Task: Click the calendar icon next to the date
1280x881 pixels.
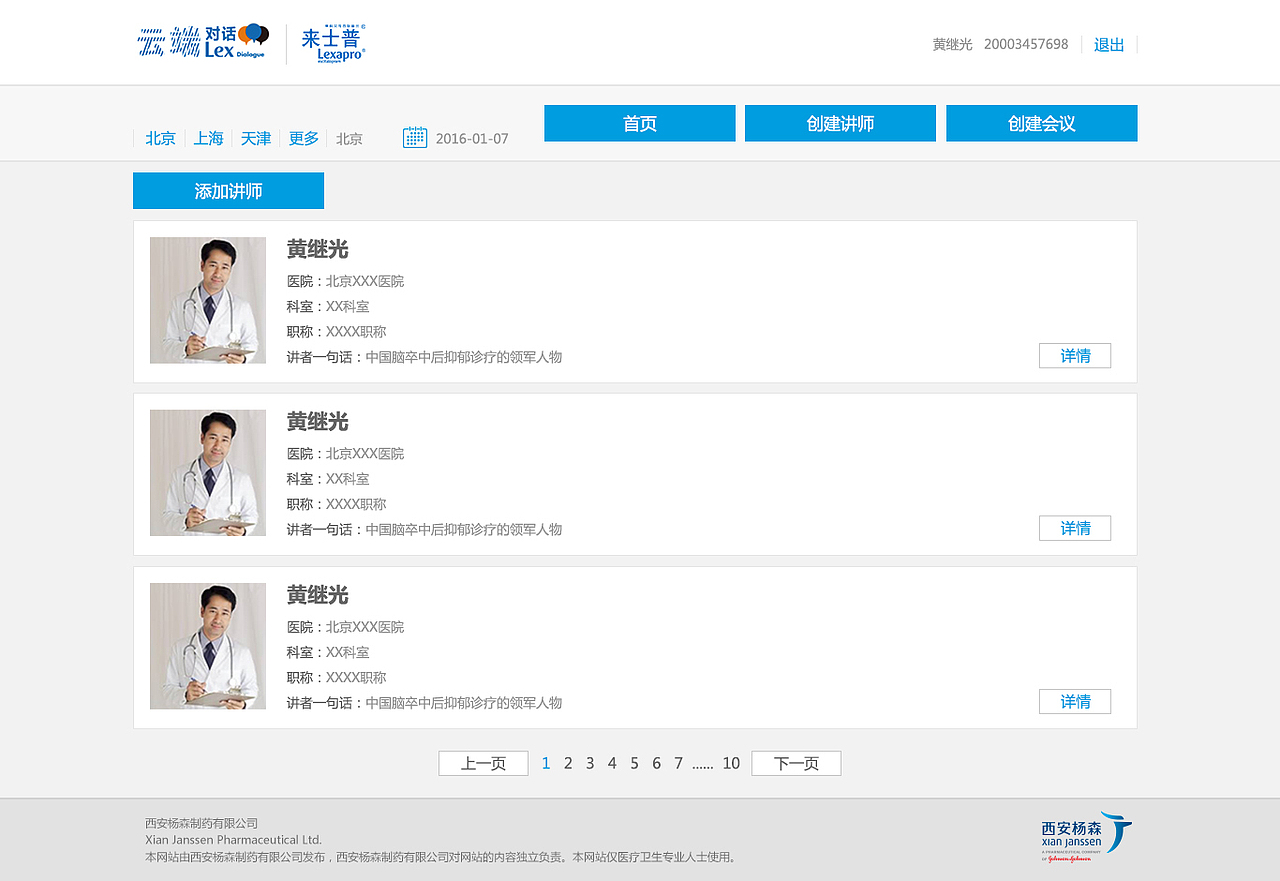Action: (x=414, y=137)
